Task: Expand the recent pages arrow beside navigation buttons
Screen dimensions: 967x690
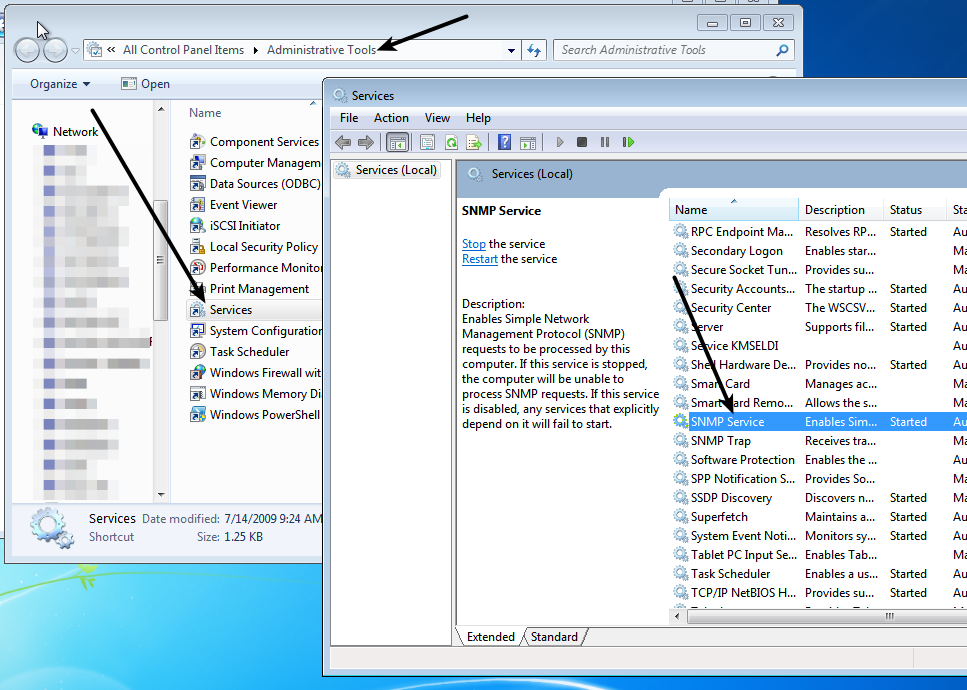Action: (x=76, y=50)
